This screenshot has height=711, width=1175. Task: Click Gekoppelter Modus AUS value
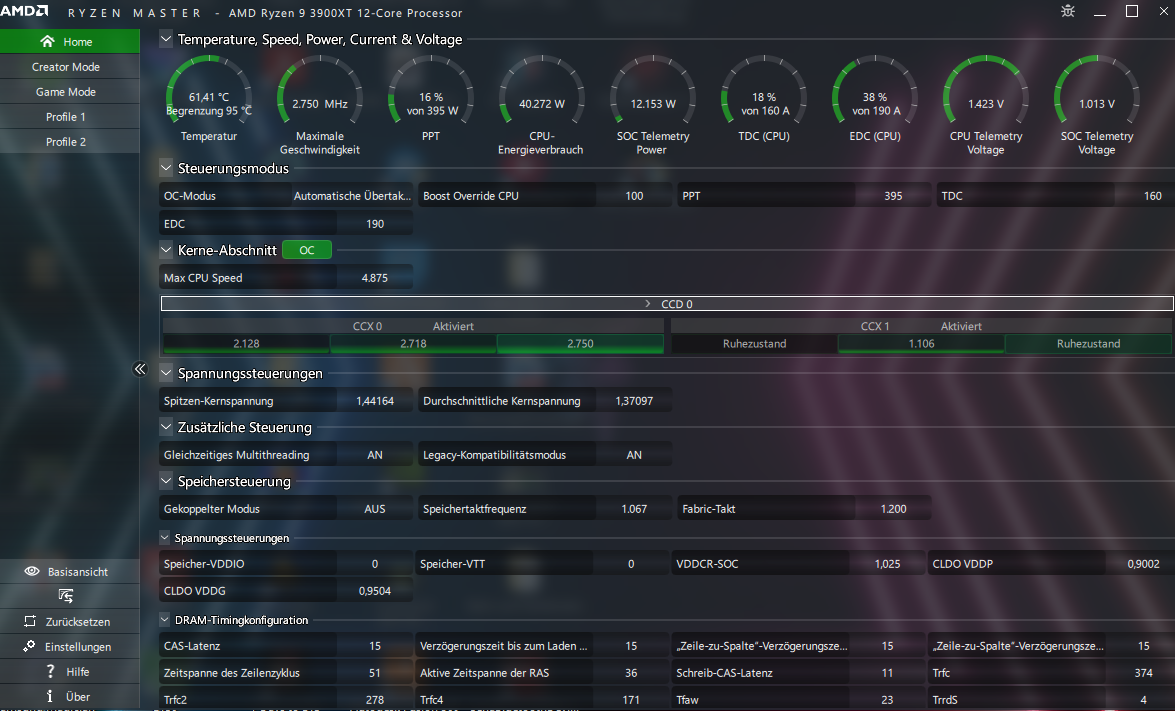point(375,509)
